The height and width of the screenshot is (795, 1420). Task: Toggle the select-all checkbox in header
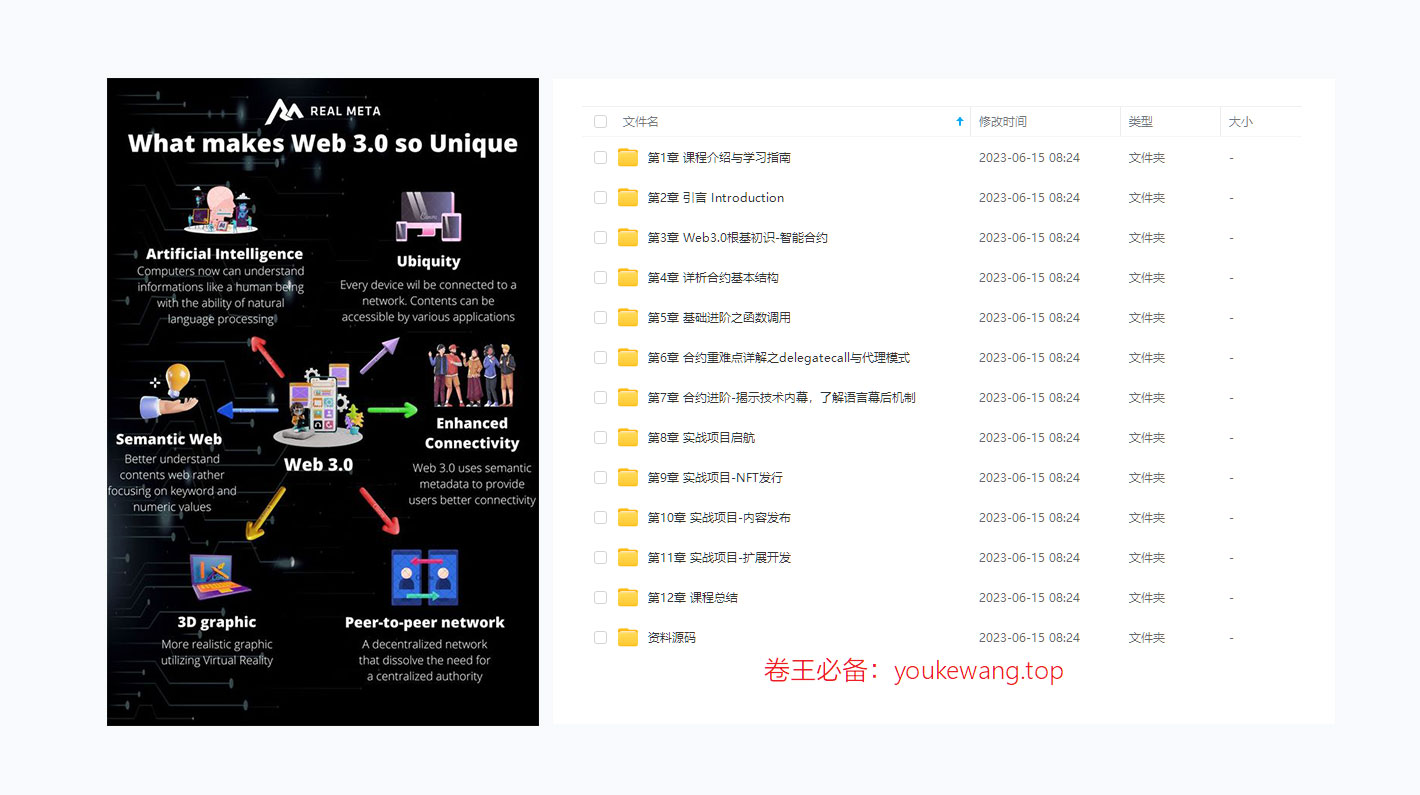(600, 121)
